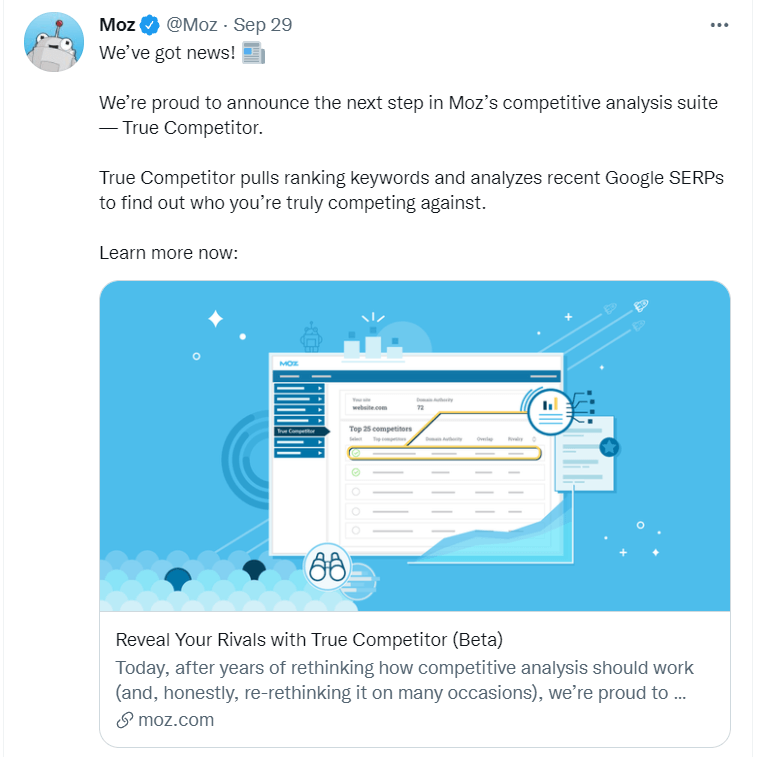
Task: Click the Moz robot profile avatar
Action: click(x=54, y=41)
